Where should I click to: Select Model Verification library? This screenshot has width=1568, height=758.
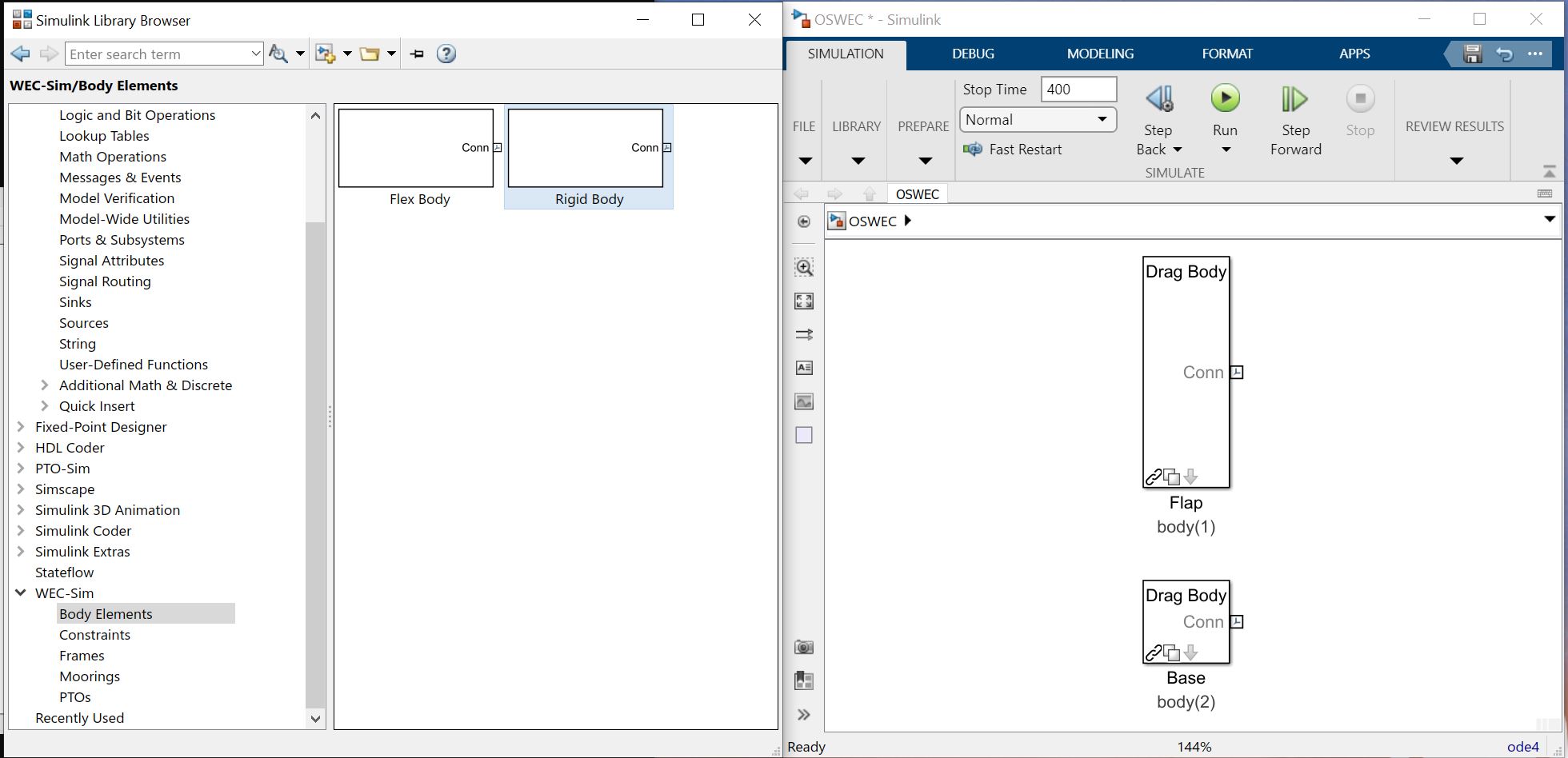click(x=117, y=198)
